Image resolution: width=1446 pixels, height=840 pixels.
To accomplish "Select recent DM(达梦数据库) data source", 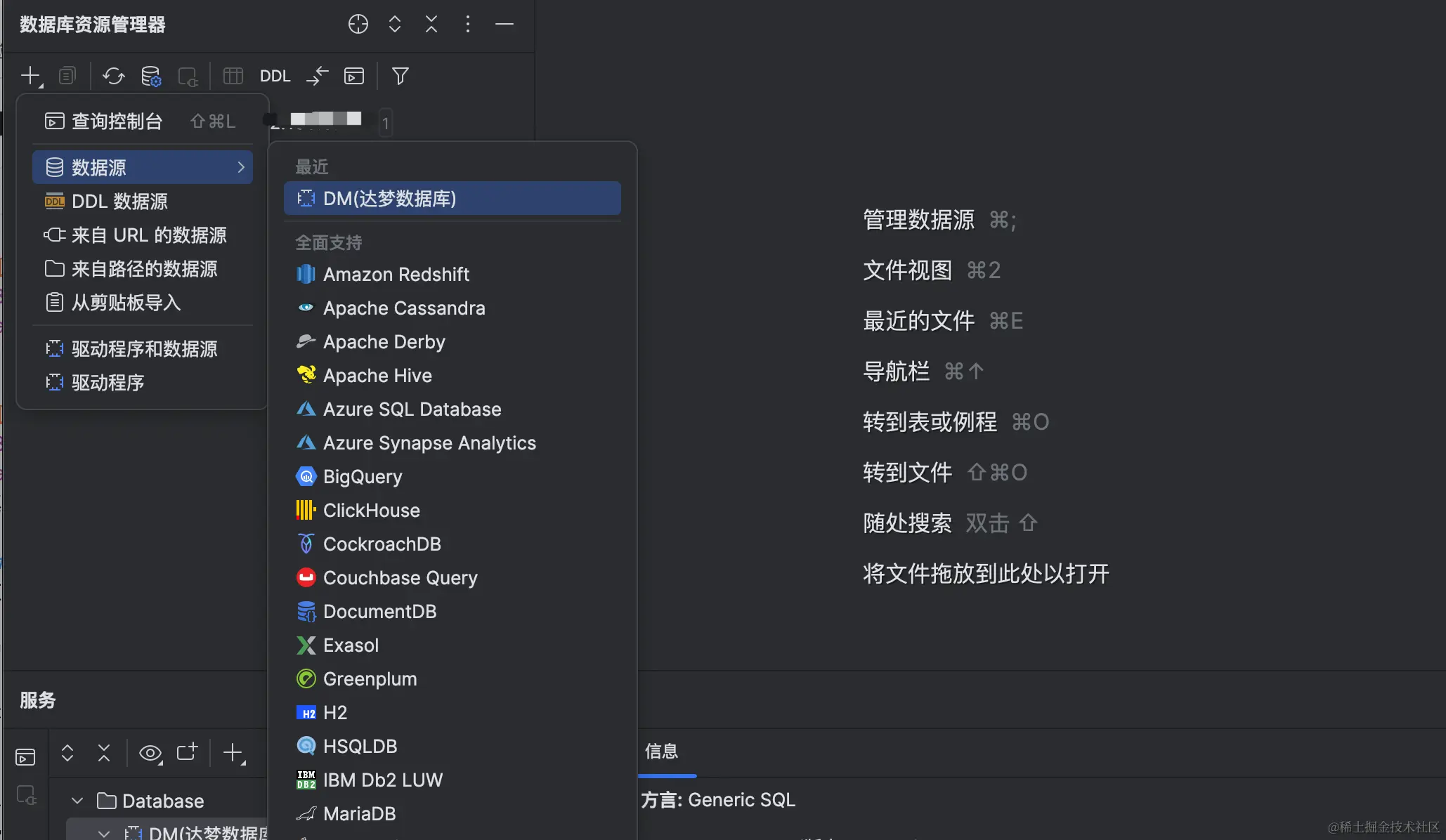I will pyautogui.click(x=452, y=199).
